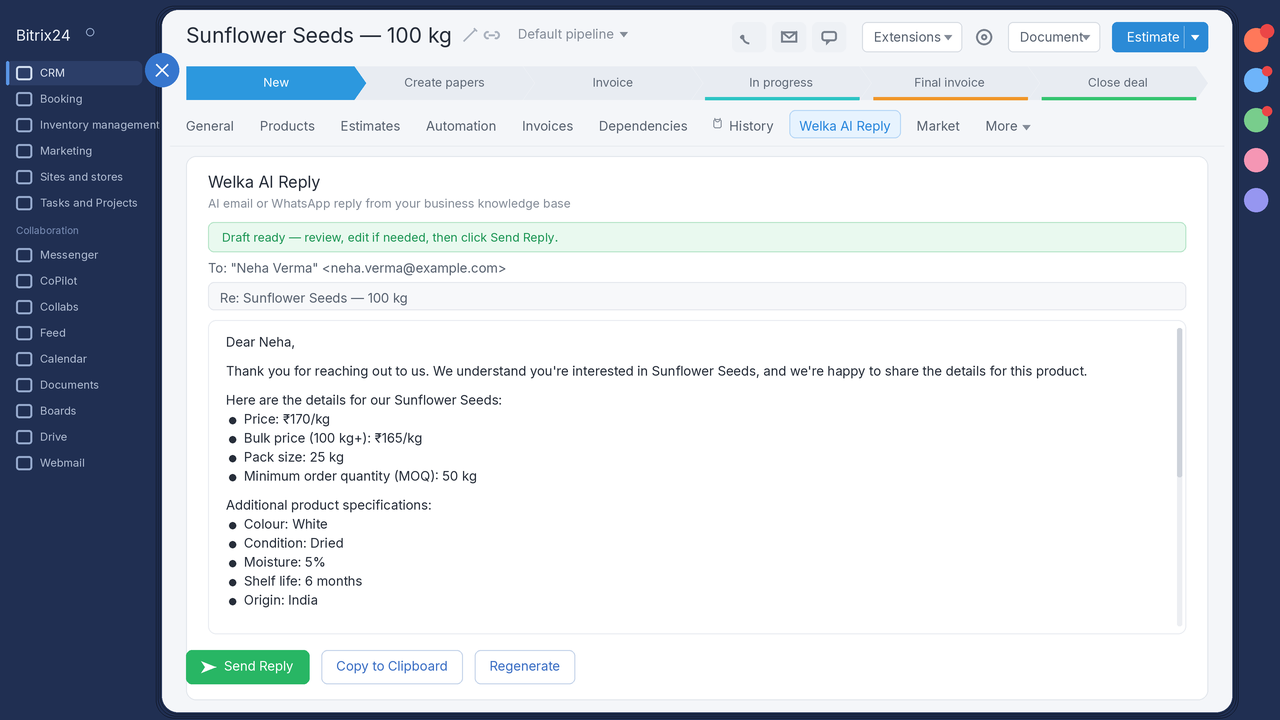Open the Market tab

point(938,126)
